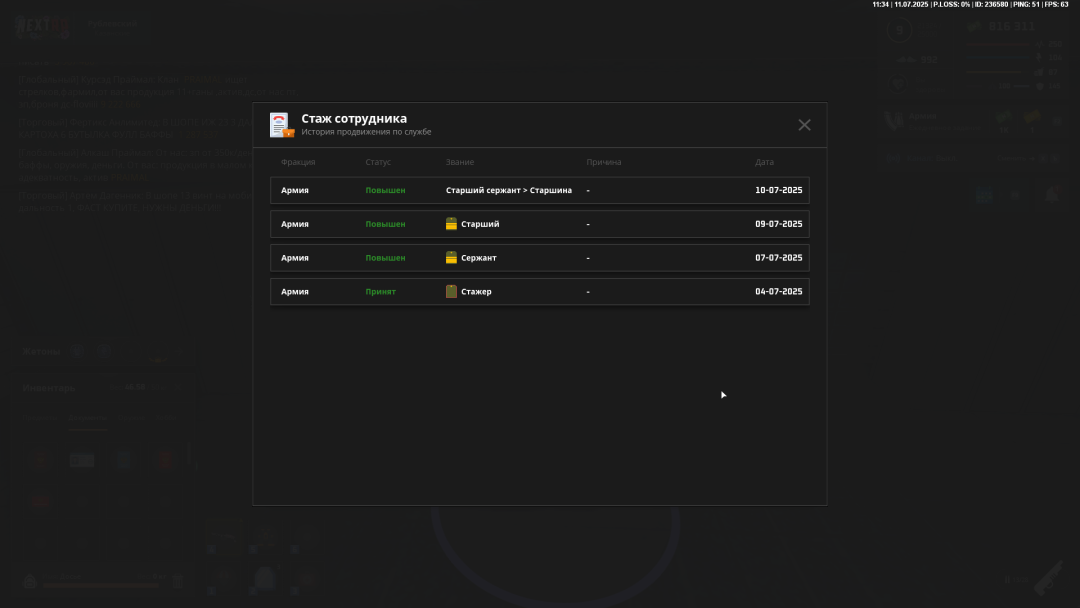Click the Стаж сотрудника title
The width and height of the screenshot is (1080, 608).
click(x=354, y=118)
